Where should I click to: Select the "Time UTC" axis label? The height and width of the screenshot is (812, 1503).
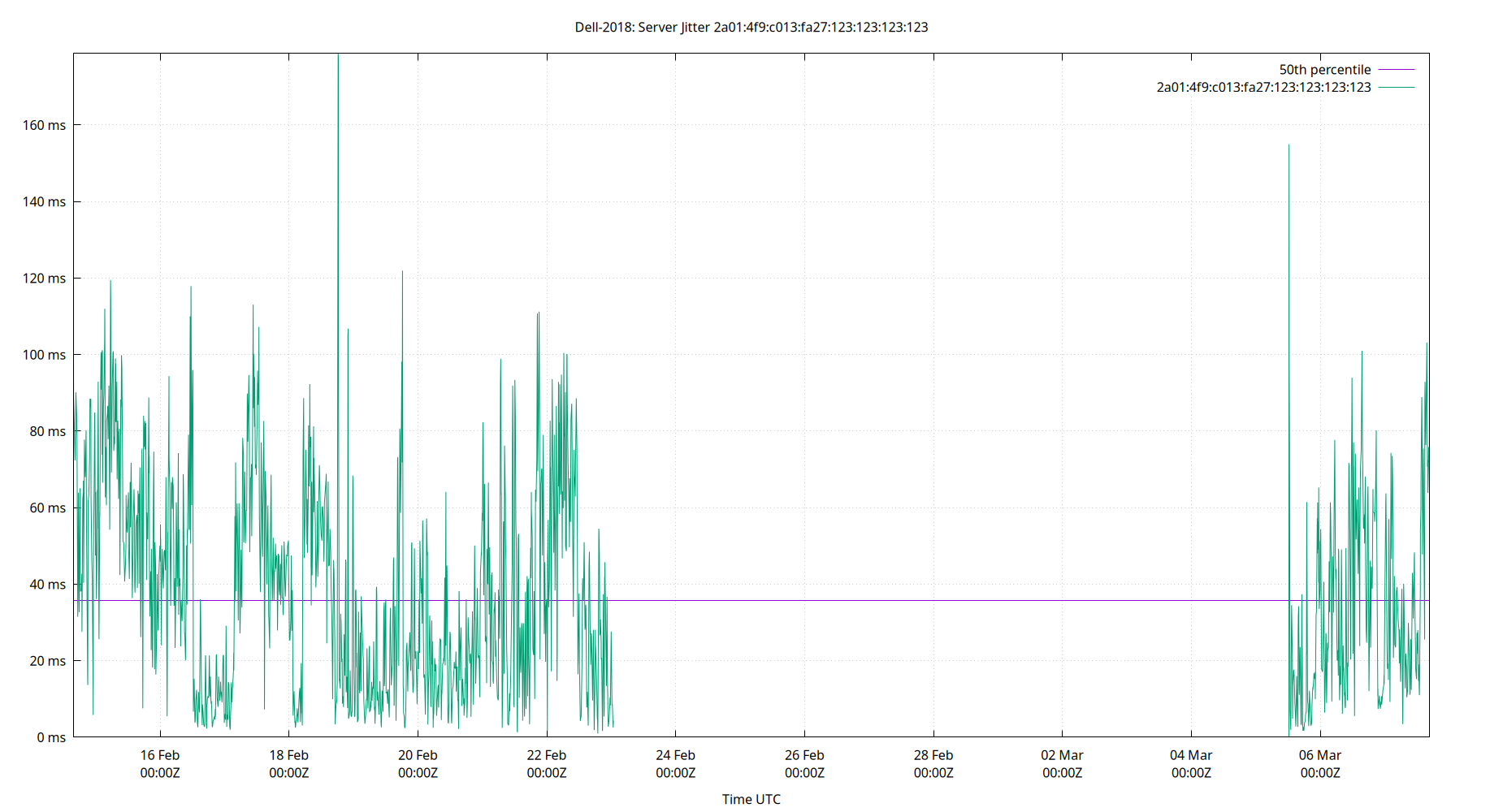(751, 799)
